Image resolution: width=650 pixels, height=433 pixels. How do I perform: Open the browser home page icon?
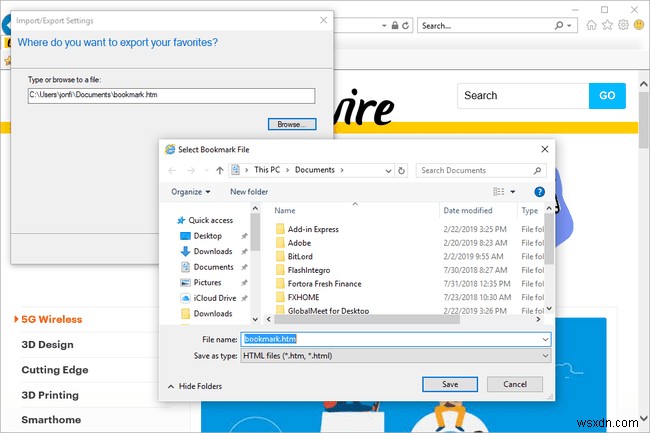tap(591, 25)
